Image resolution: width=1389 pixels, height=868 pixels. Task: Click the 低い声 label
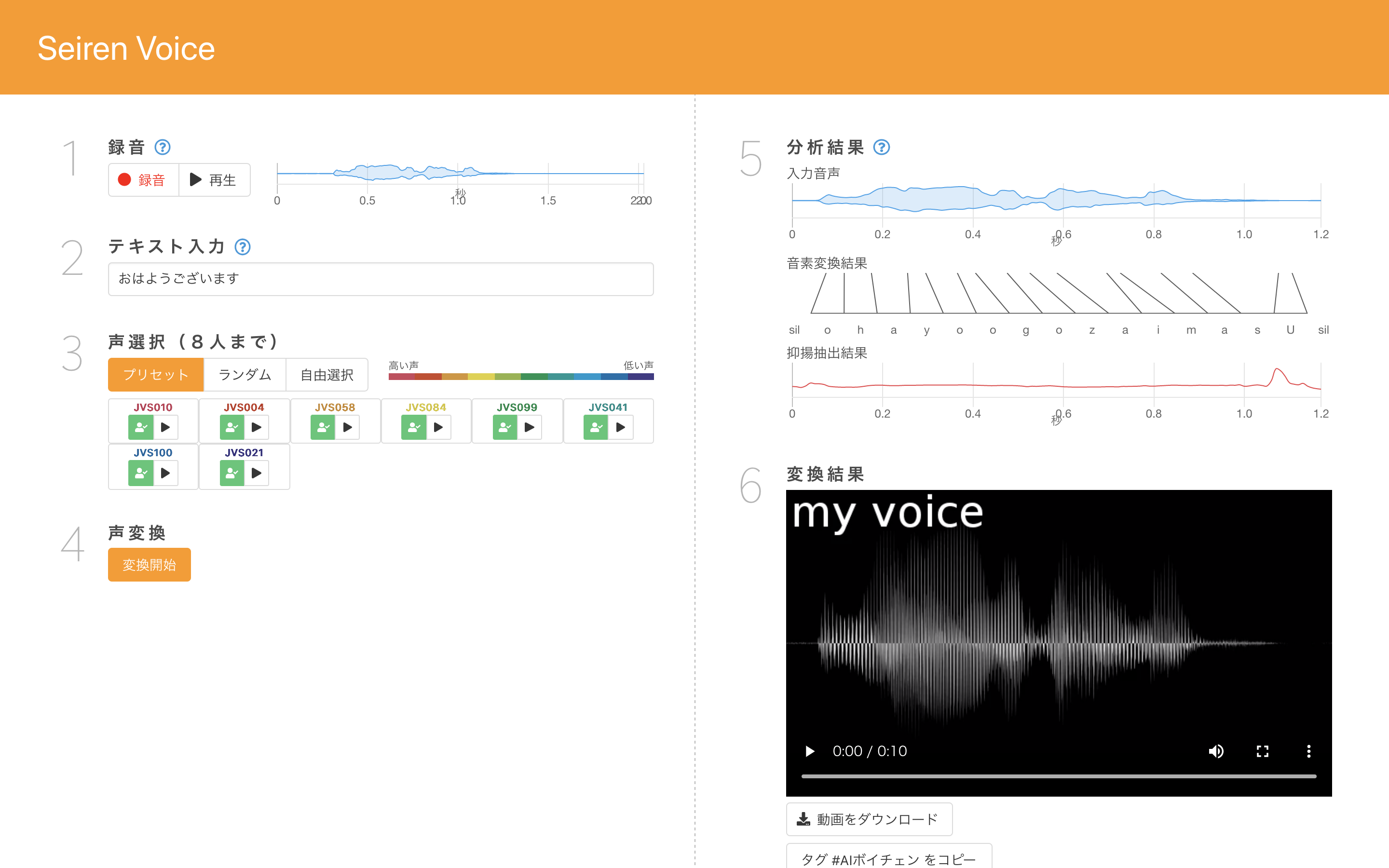(638, 366)
